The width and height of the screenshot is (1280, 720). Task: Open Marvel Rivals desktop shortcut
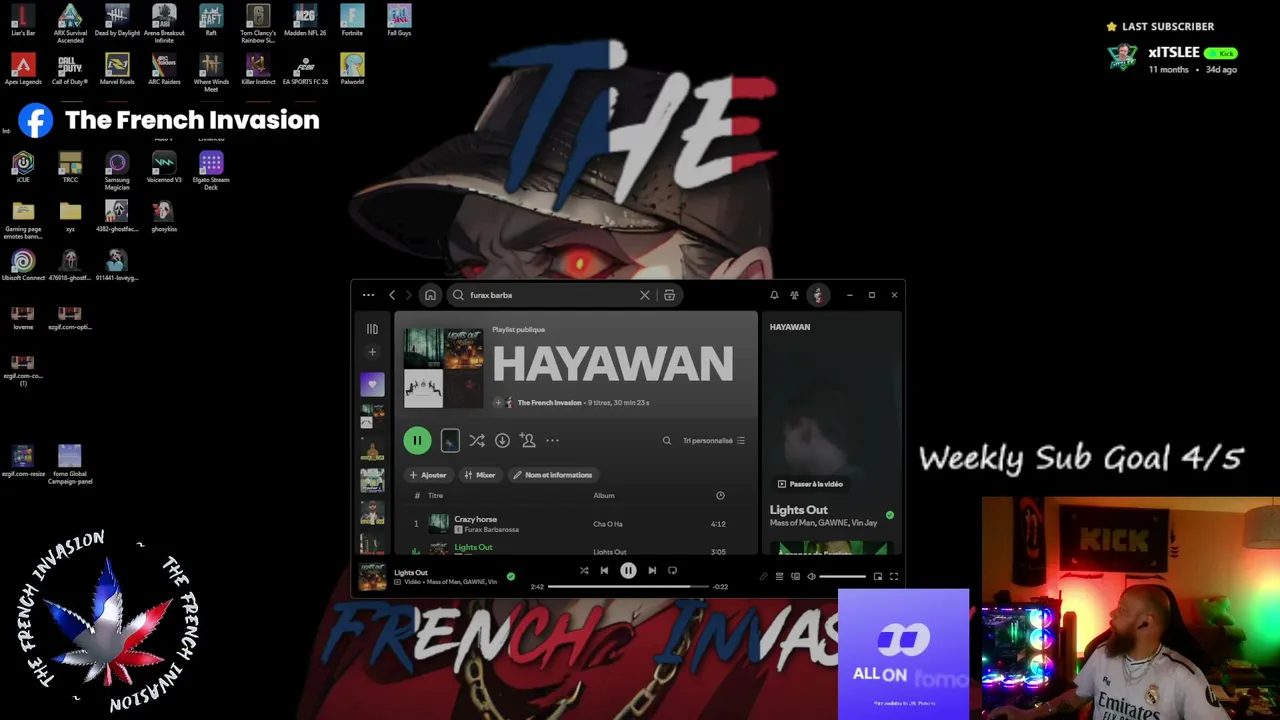[117, 69]
